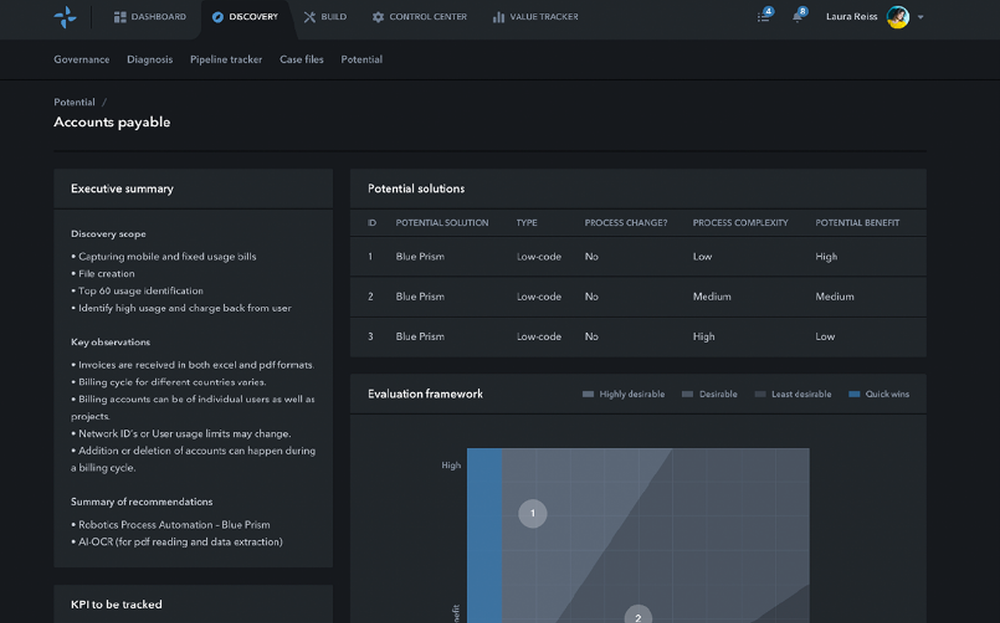The image size is (1000, 623).
Task: Click the app logo in top bar
Action: click(x=65, y=17)
